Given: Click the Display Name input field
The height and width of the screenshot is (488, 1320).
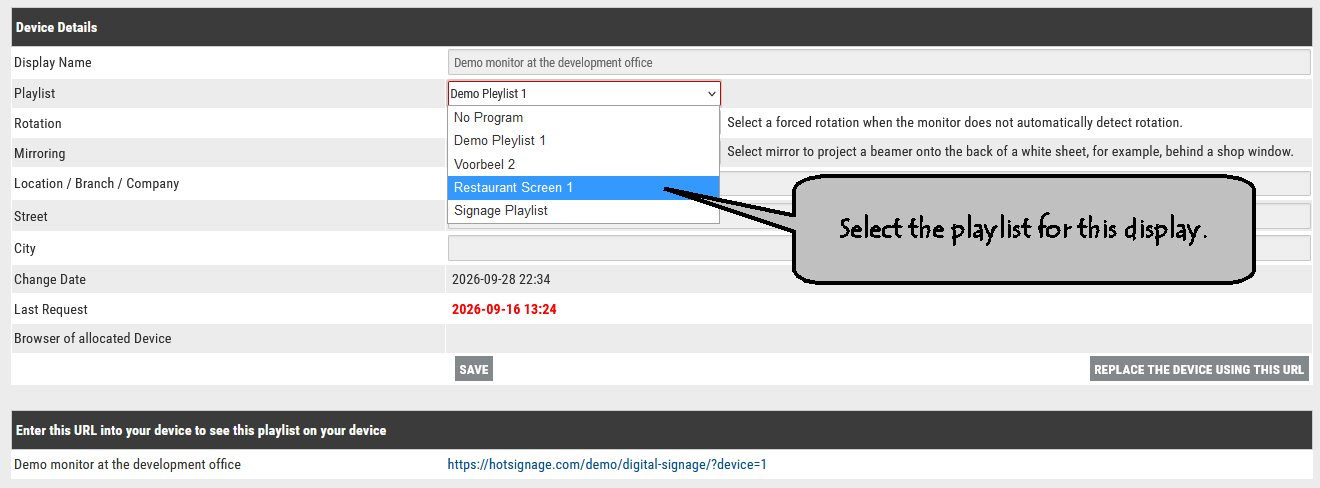Looking at the screenshot, I should pos(879,62).
